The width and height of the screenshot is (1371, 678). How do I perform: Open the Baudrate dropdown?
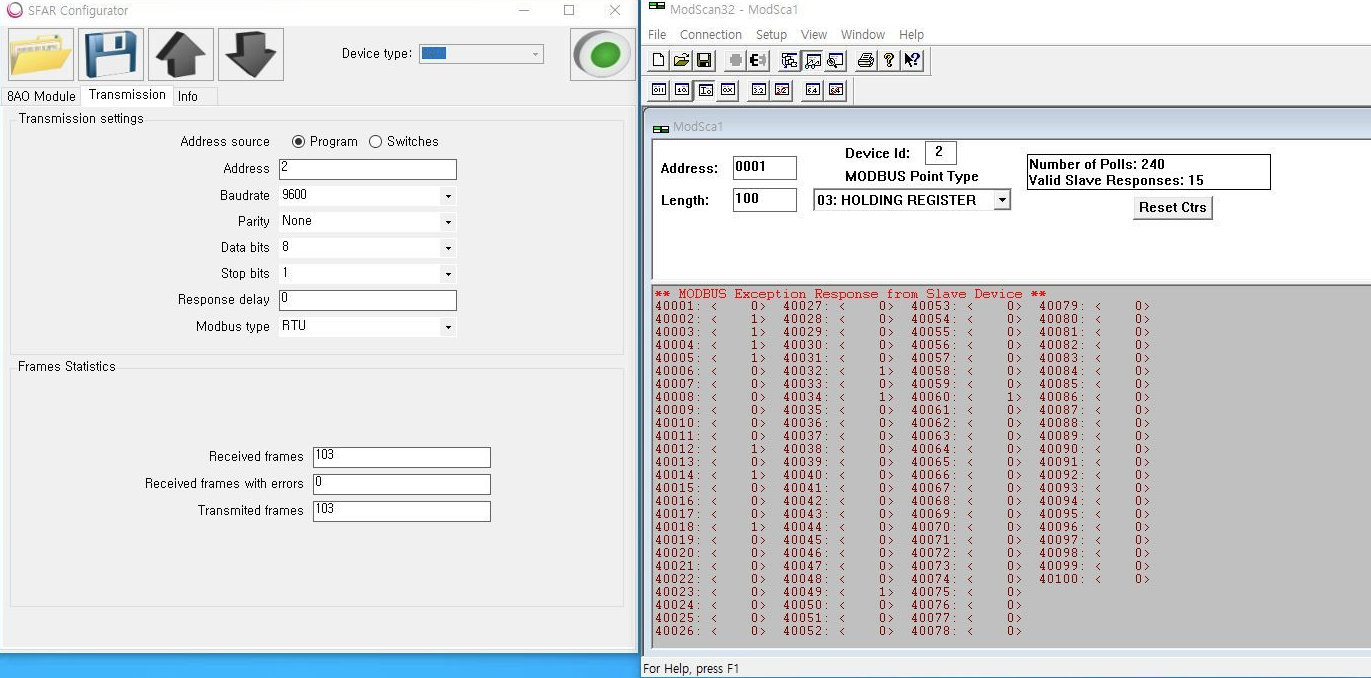coord(447,196)
